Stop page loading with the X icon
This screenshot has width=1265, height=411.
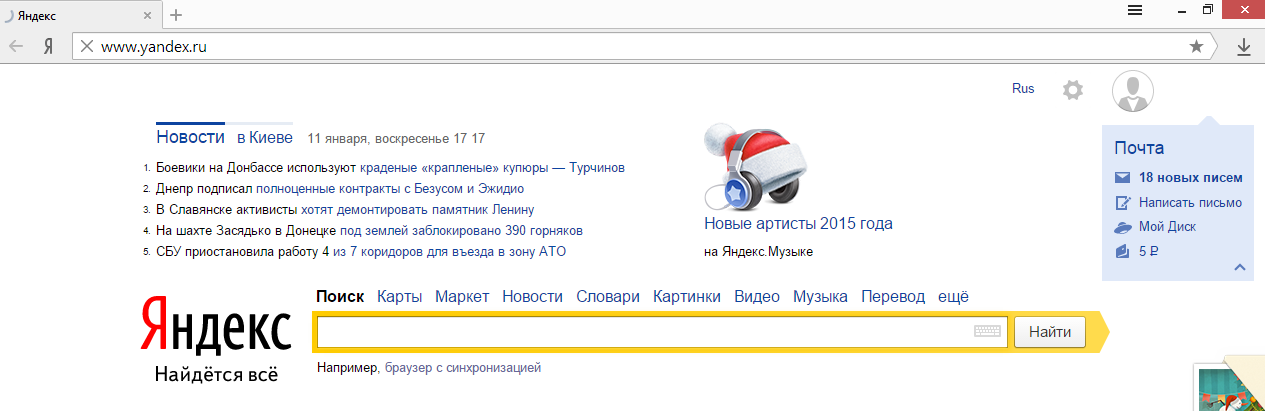coord(87,46)
